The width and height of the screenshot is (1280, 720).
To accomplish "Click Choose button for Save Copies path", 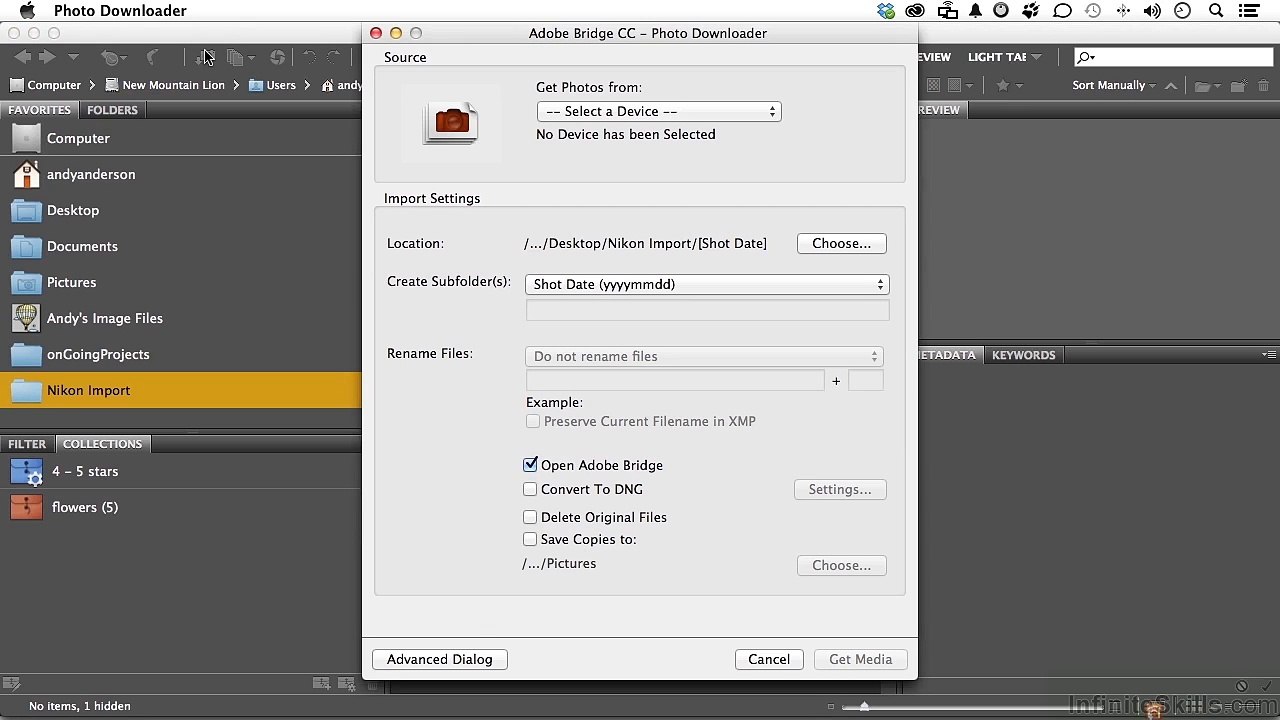I will coord(841,565).
